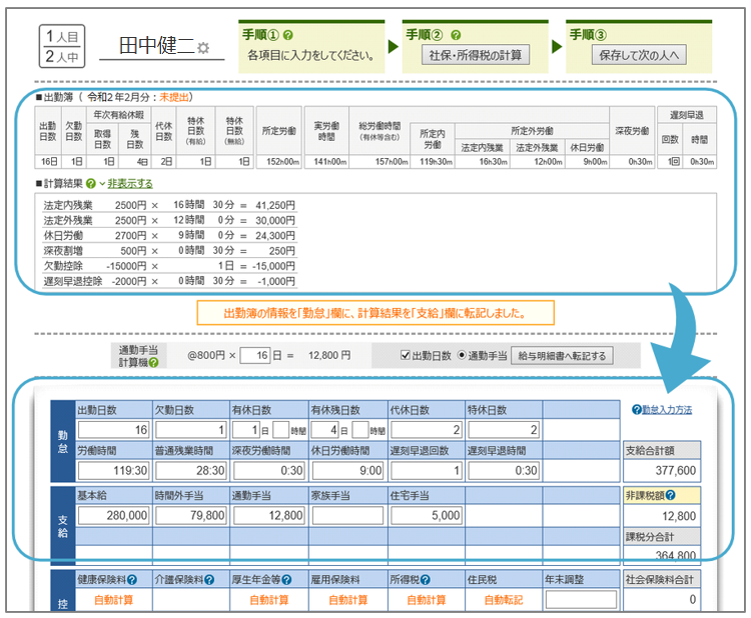Click help icon under 通勤手当計算機
The height and width of the screenshot is (618, 751).
[x=153, y=362]
